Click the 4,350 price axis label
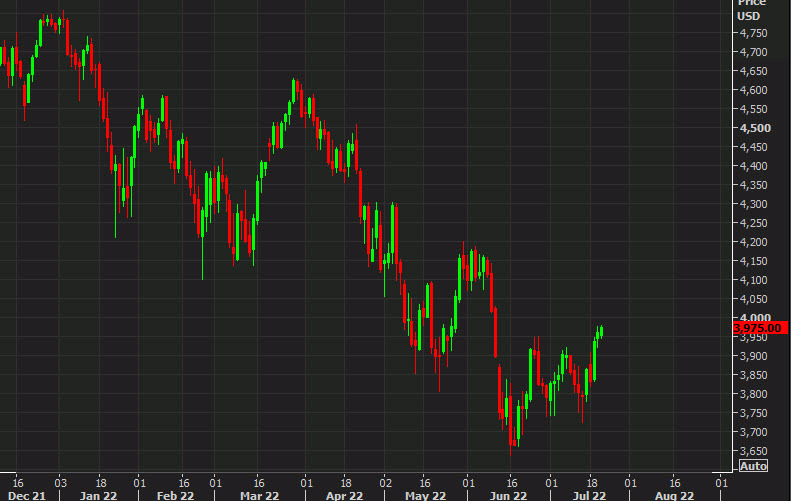The width and height of the screenshot is (791, 501). tap(753, 185)
